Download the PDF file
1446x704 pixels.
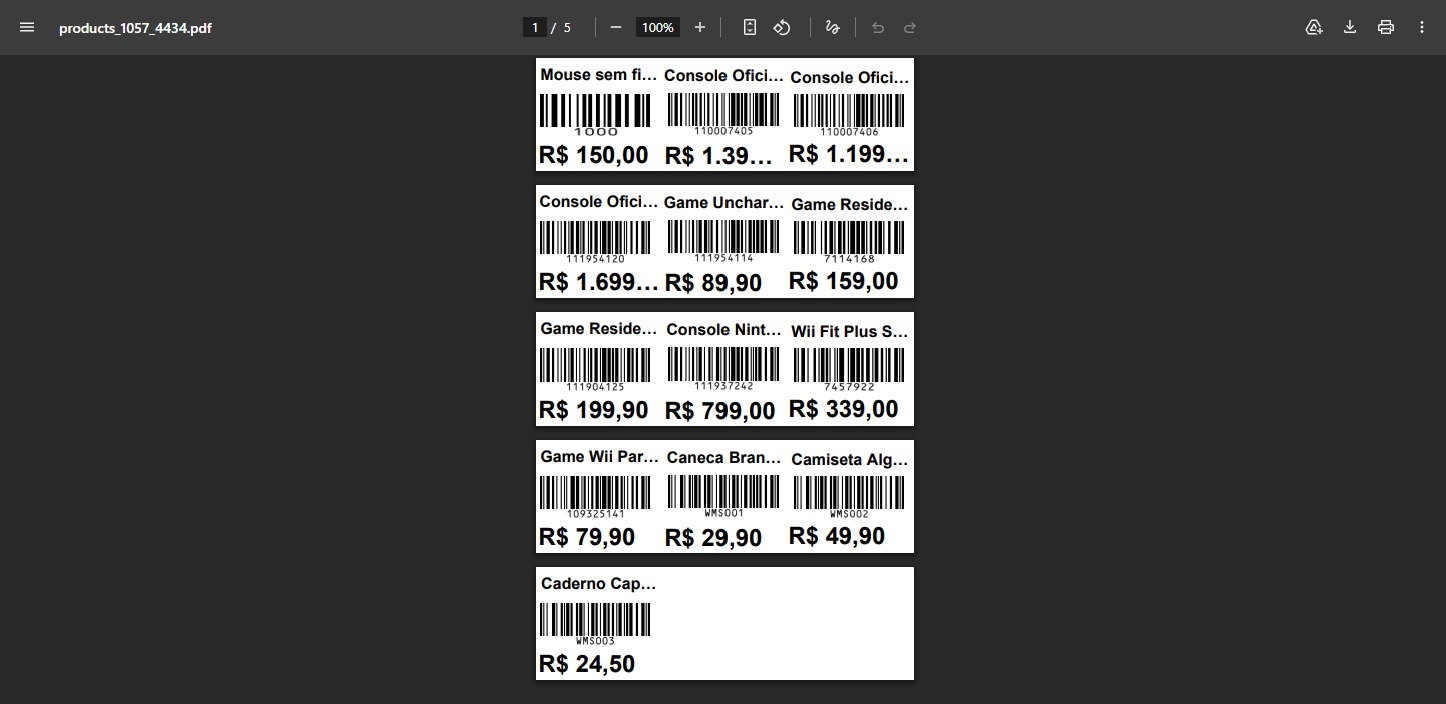click(1350, 27)
